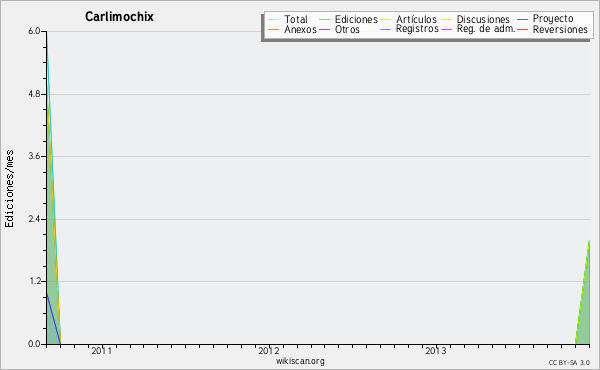Click the blue Registros line near chart origin

[53, 318]
